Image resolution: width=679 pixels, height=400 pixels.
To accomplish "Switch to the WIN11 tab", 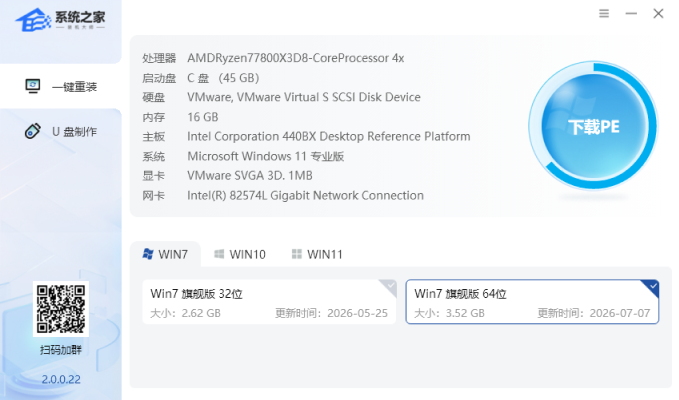I will pyautogui.click(x=317, y=254).
